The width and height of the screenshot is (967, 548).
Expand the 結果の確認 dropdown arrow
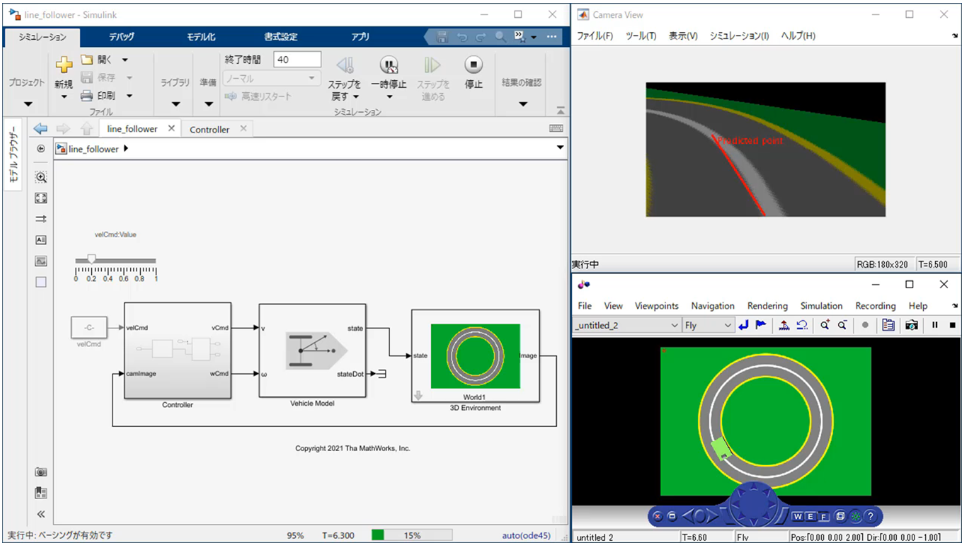click(523, 104)
